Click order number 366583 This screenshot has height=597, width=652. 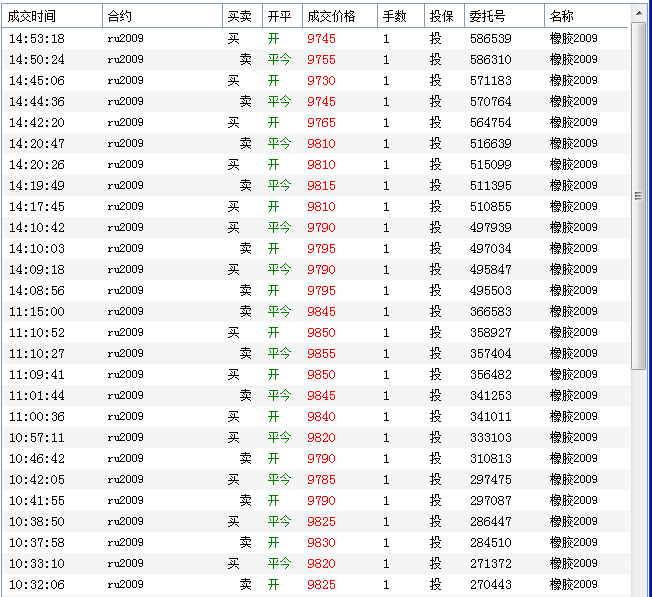click(491, 311)
